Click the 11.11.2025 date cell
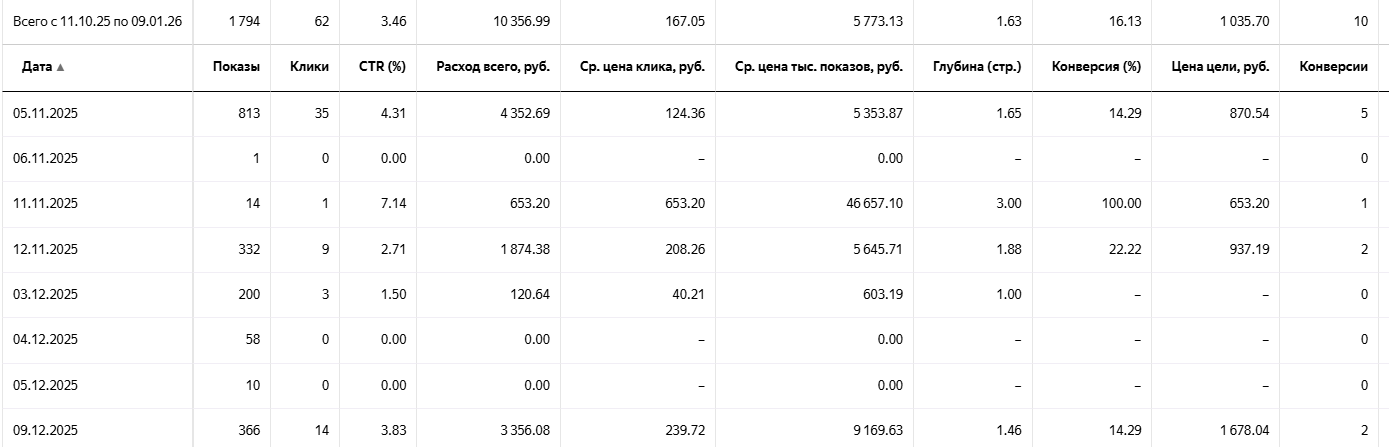The width and height of the screenshot is (1389, 447). pos(45,204)
